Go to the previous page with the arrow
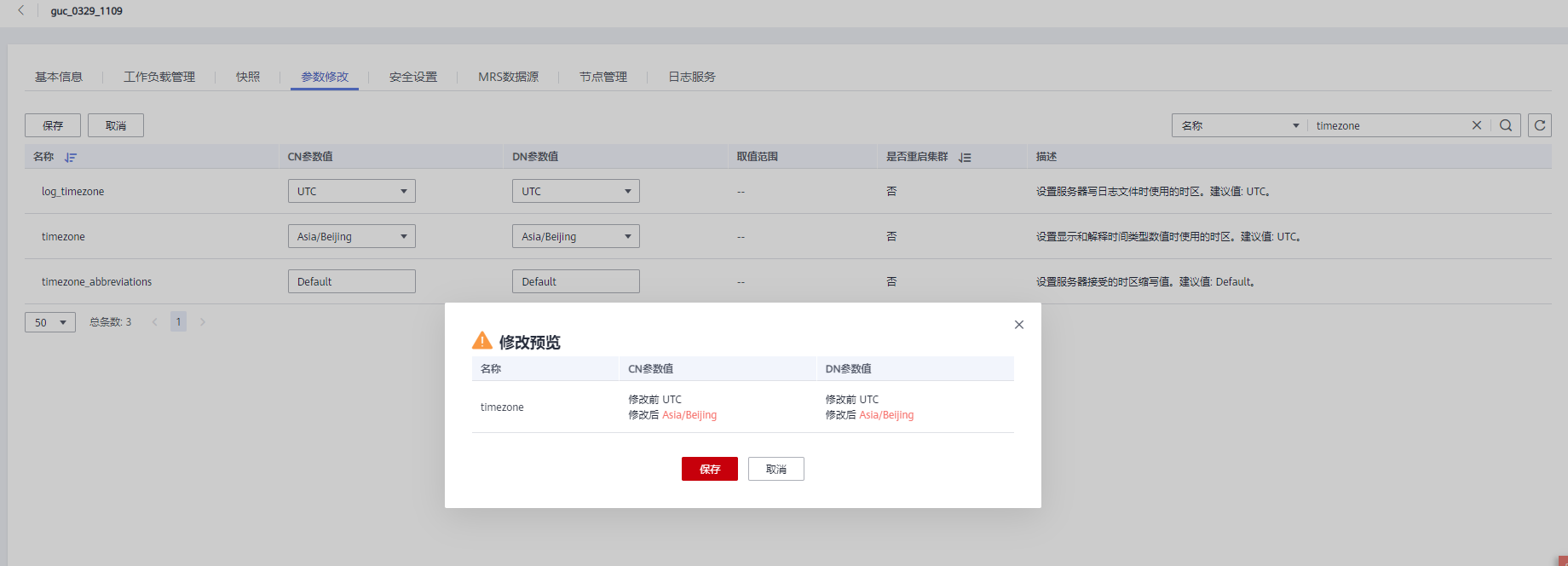 [154, 322]
